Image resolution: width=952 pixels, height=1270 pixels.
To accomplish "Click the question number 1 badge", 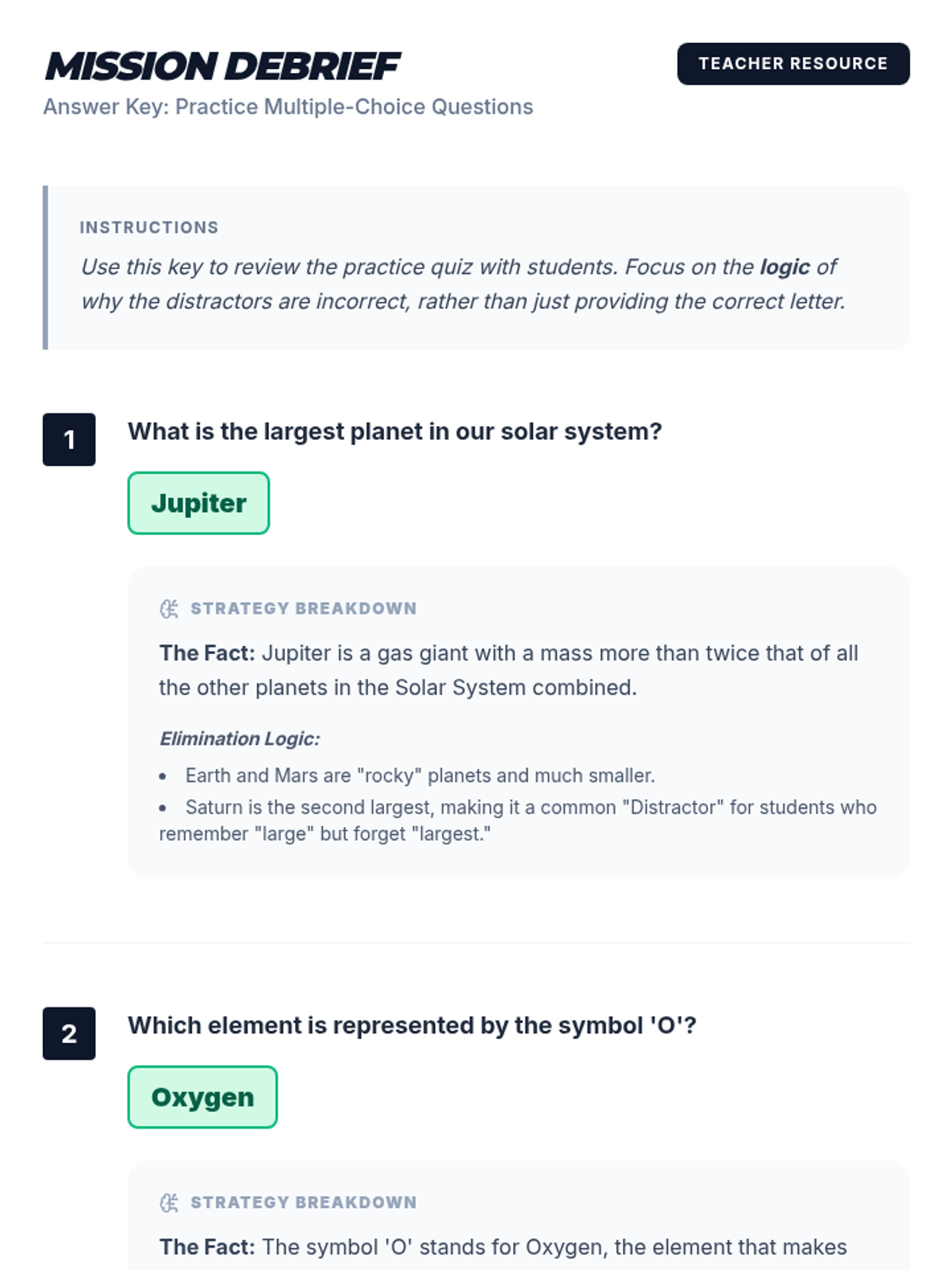I will 69,439.
